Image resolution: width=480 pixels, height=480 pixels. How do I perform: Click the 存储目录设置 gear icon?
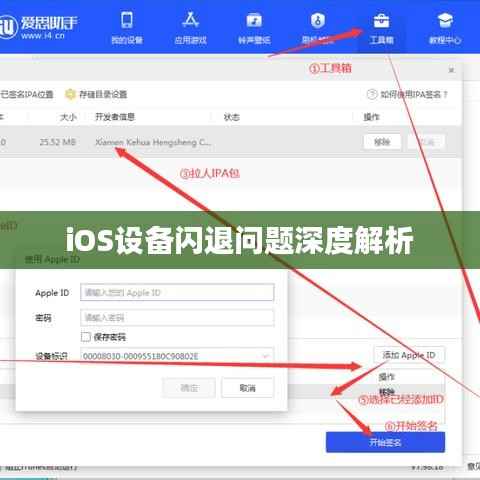point(70,94)
